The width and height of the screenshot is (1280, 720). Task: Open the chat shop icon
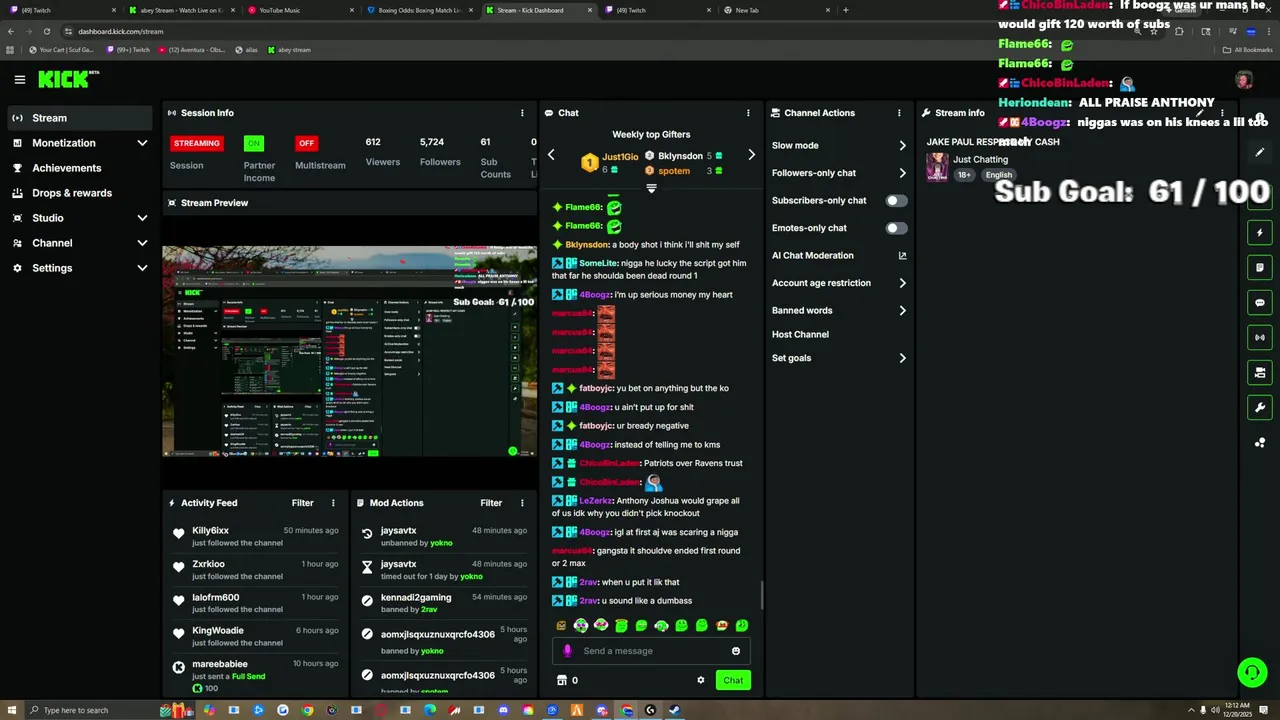(561, 680)
